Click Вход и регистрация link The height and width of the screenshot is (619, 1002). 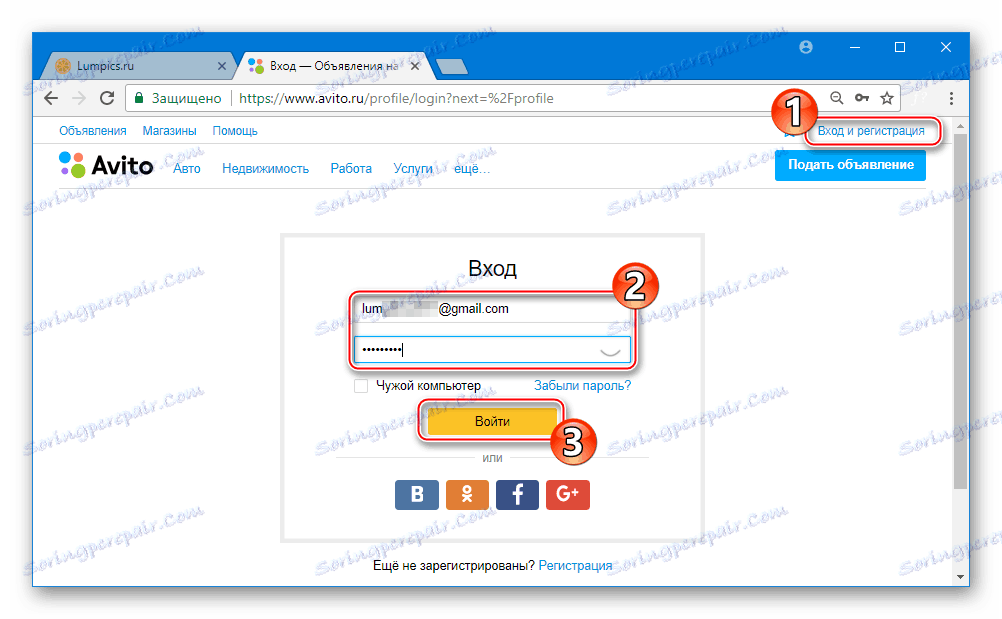[x=871, y=131]
